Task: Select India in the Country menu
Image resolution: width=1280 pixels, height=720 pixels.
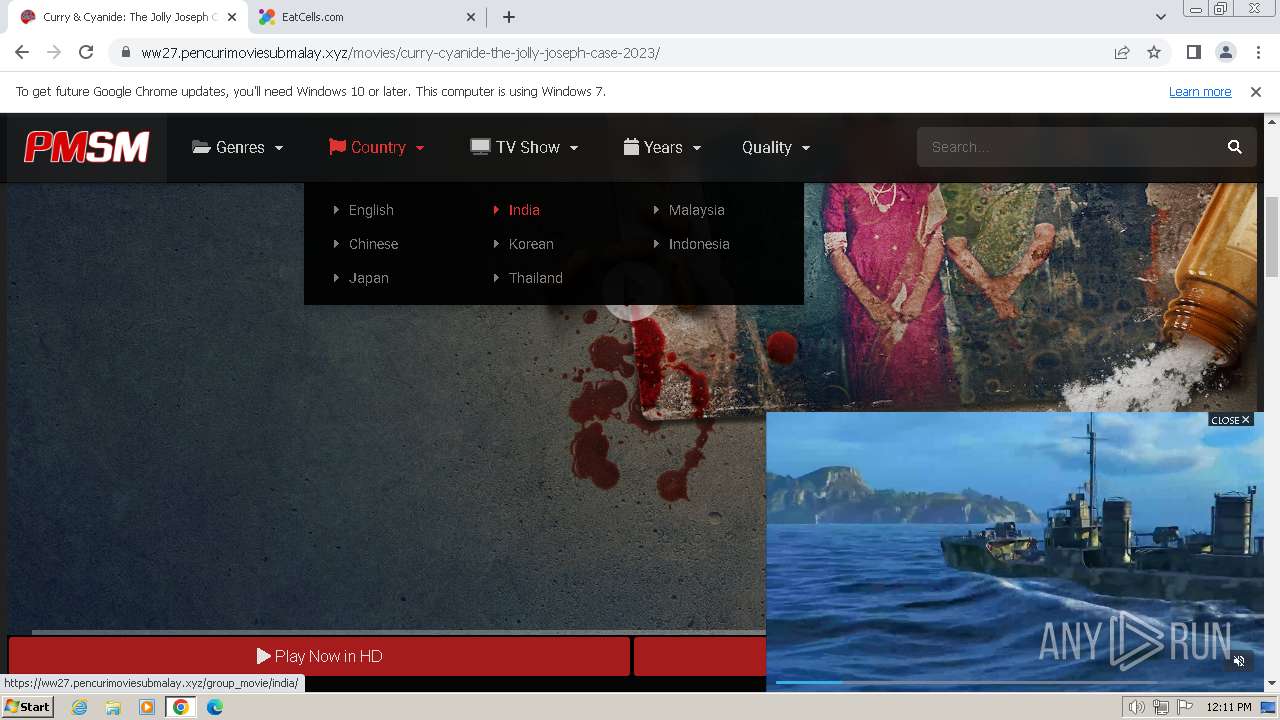Action: pyautogui.click(x=524, y=210)
